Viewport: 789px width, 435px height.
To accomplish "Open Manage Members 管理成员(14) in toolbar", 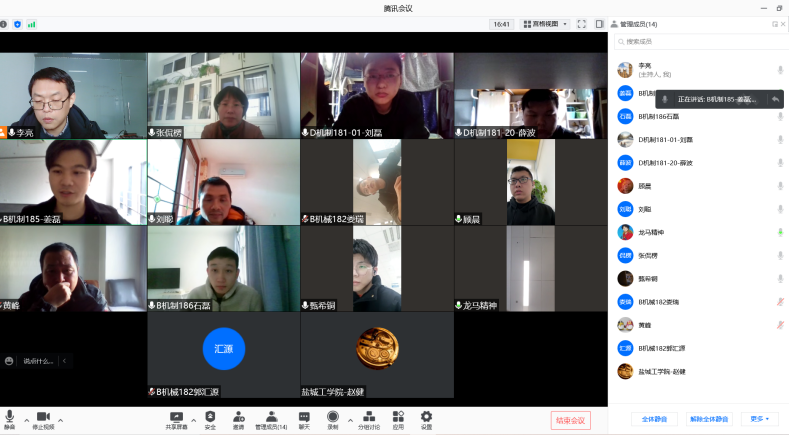I will pos(271,418).
